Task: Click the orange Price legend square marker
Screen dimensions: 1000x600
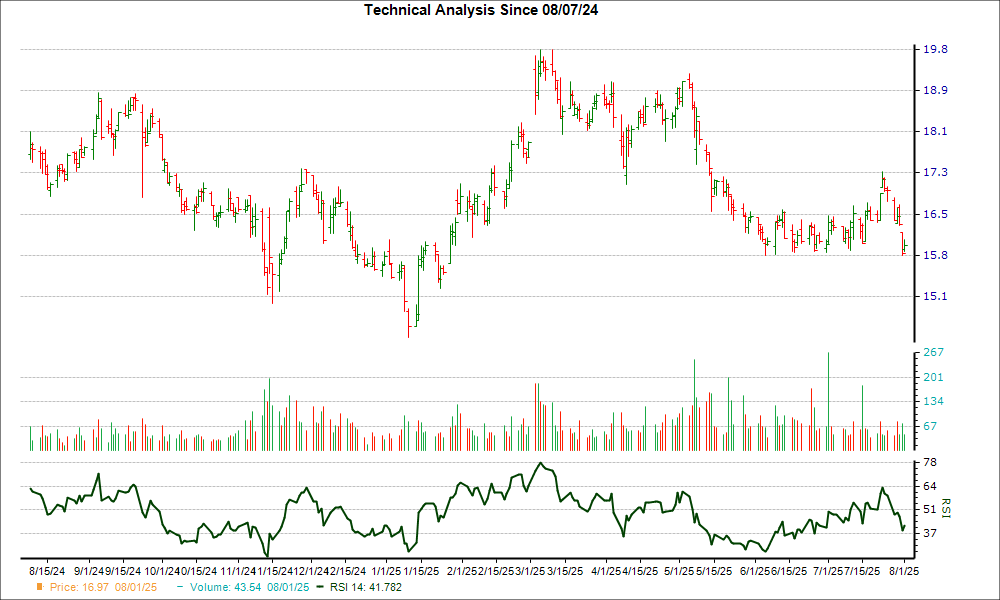Action: 40,587
